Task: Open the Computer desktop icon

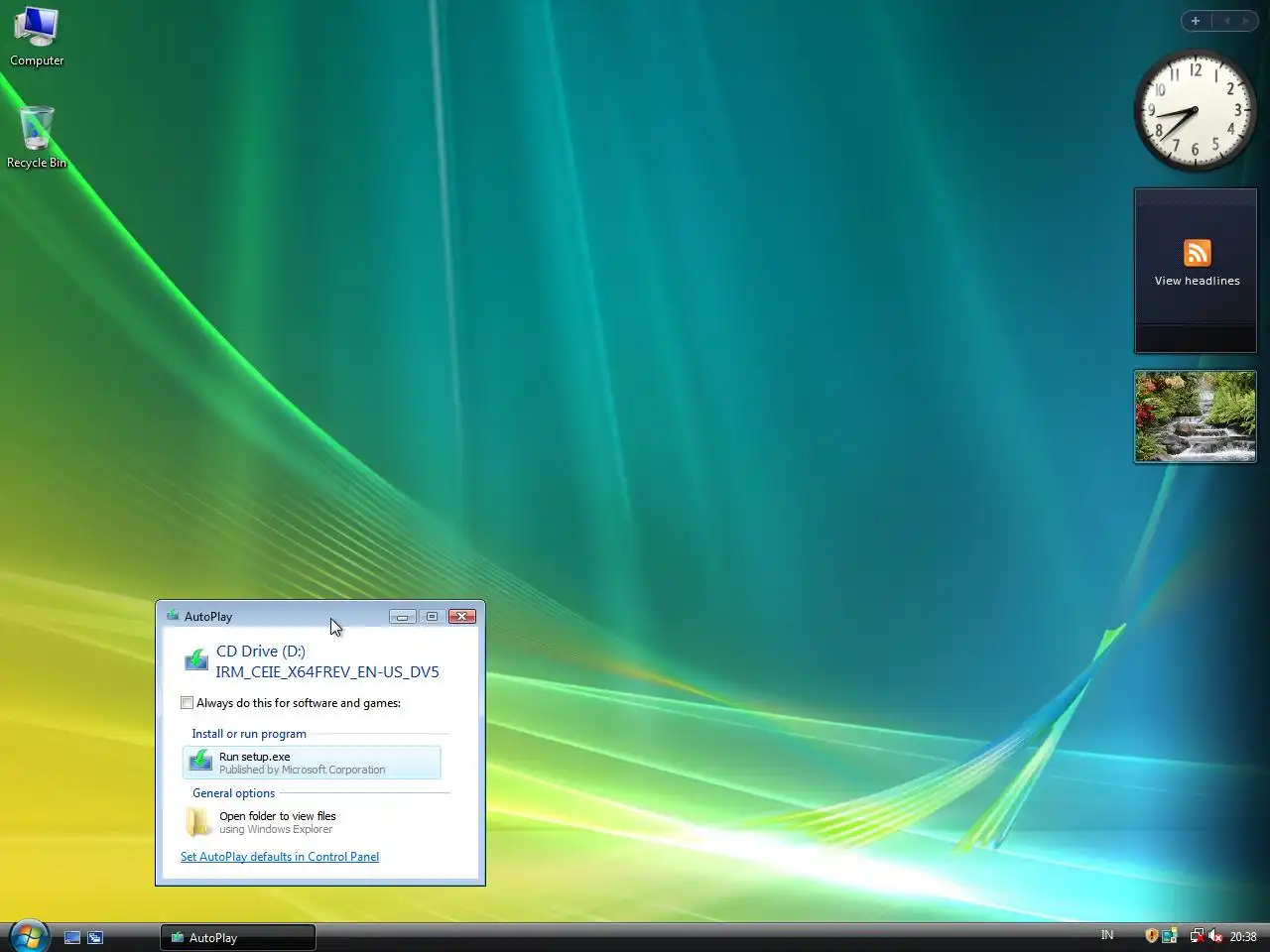Action: tap(37, 37)
